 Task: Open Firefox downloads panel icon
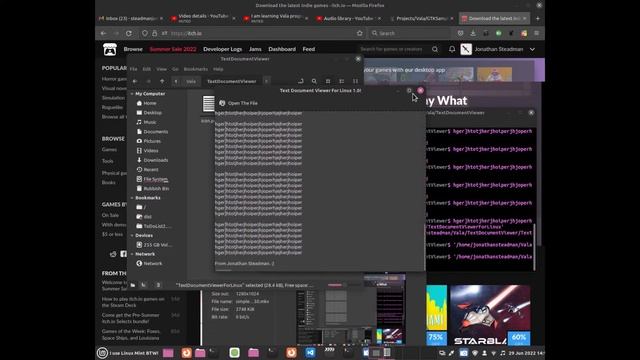473,33
